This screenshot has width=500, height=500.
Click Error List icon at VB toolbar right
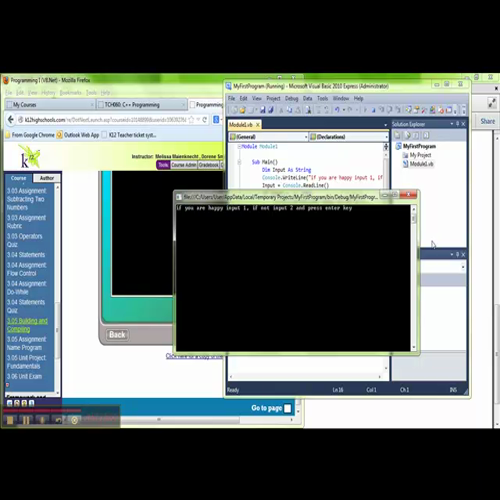(x=441, y=110)
